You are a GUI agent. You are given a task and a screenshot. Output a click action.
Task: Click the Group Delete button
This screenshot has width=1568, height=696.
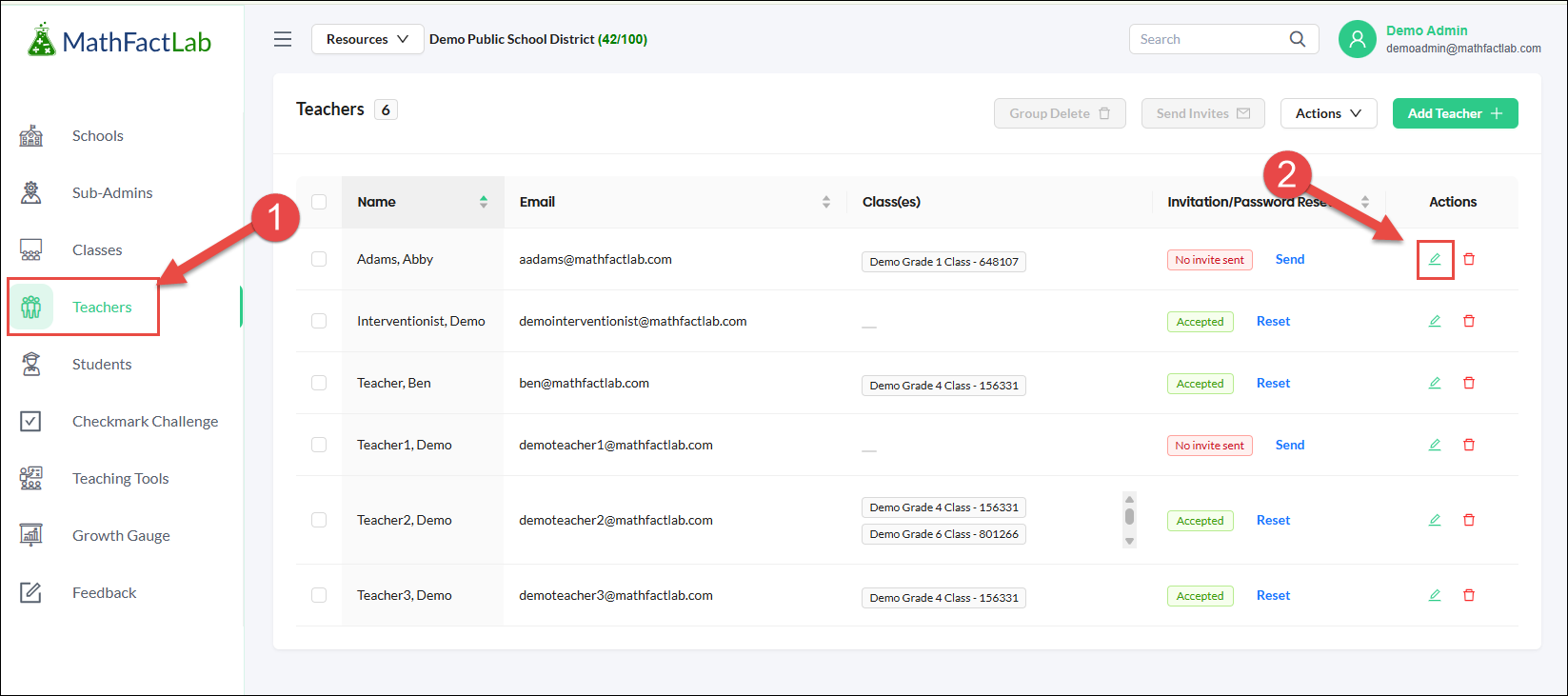click(1060, 113)
